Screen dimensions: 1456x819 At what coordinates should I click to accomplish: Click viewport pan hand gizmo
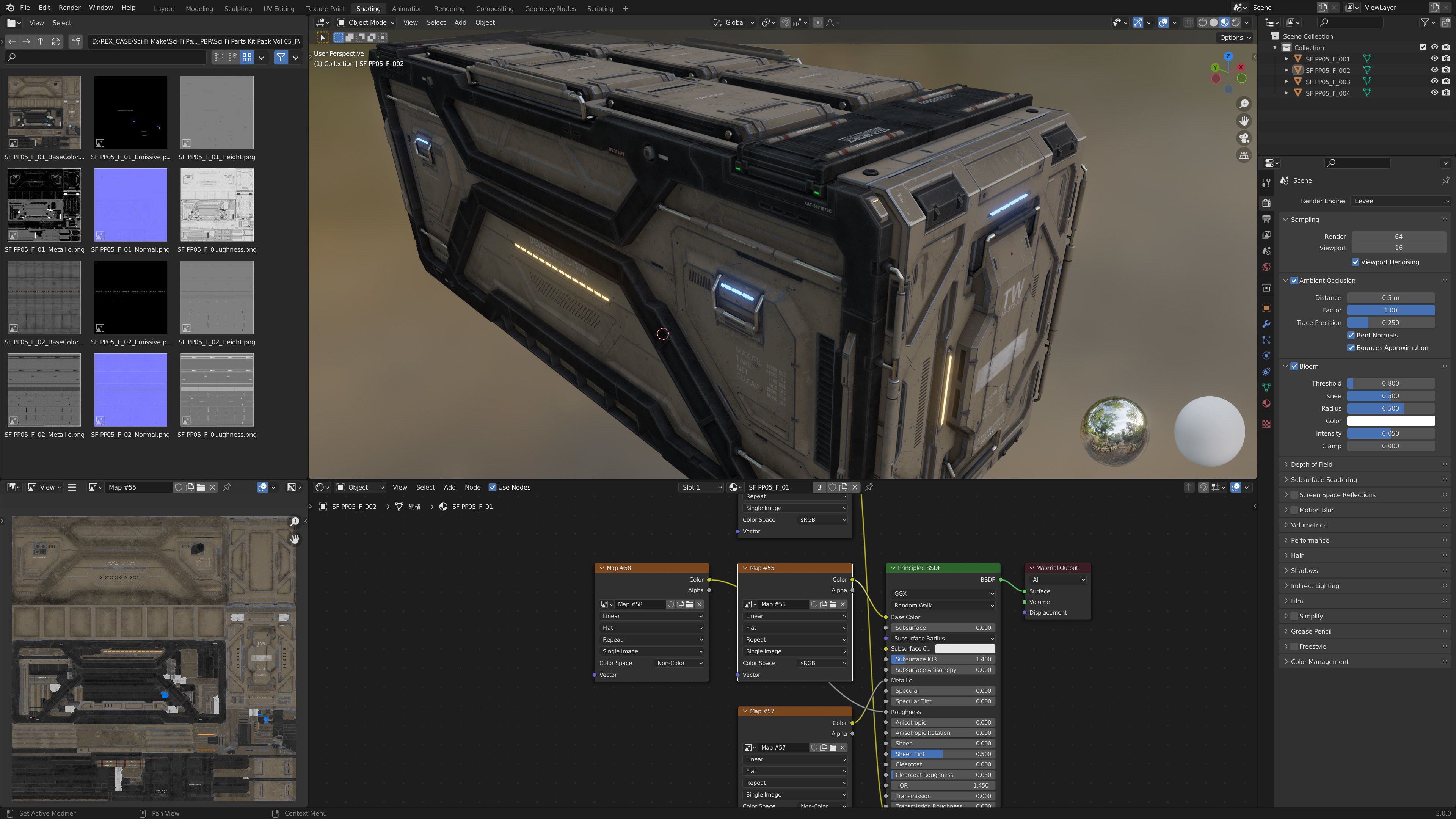coord(1244,121)
